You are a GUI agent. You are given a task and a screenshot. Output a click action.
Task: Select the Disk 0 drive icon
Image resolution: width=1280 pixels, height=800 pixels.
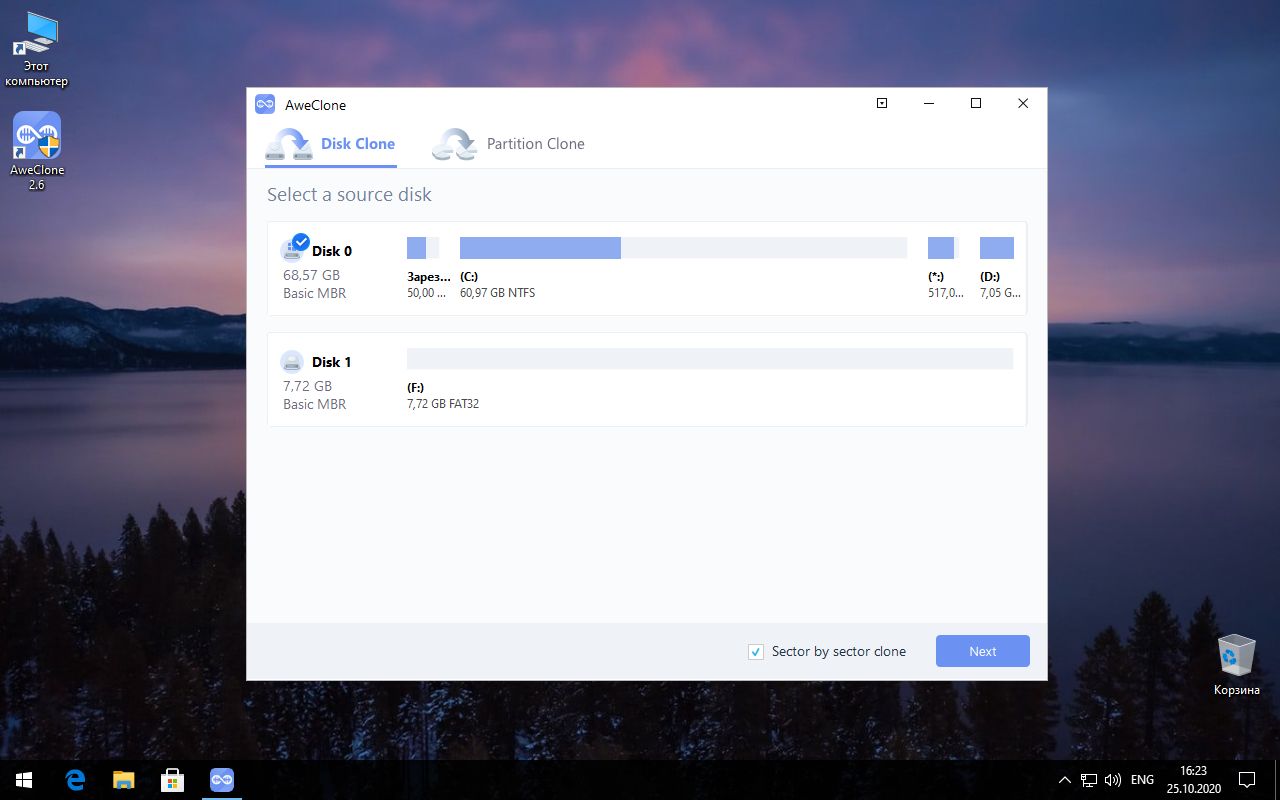tap(294, 250)
